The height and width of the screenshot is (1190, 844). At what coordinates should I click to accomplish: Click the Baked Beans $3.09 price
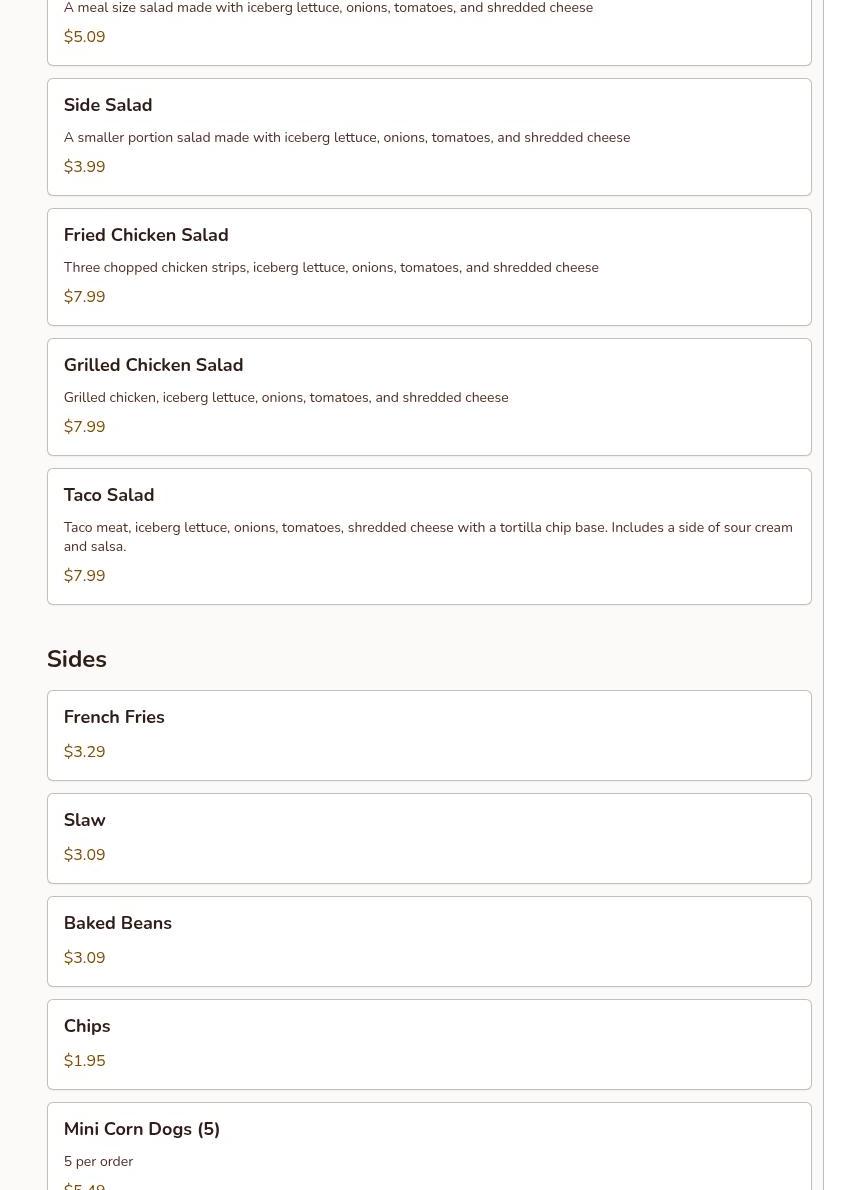tap(85, 958)
